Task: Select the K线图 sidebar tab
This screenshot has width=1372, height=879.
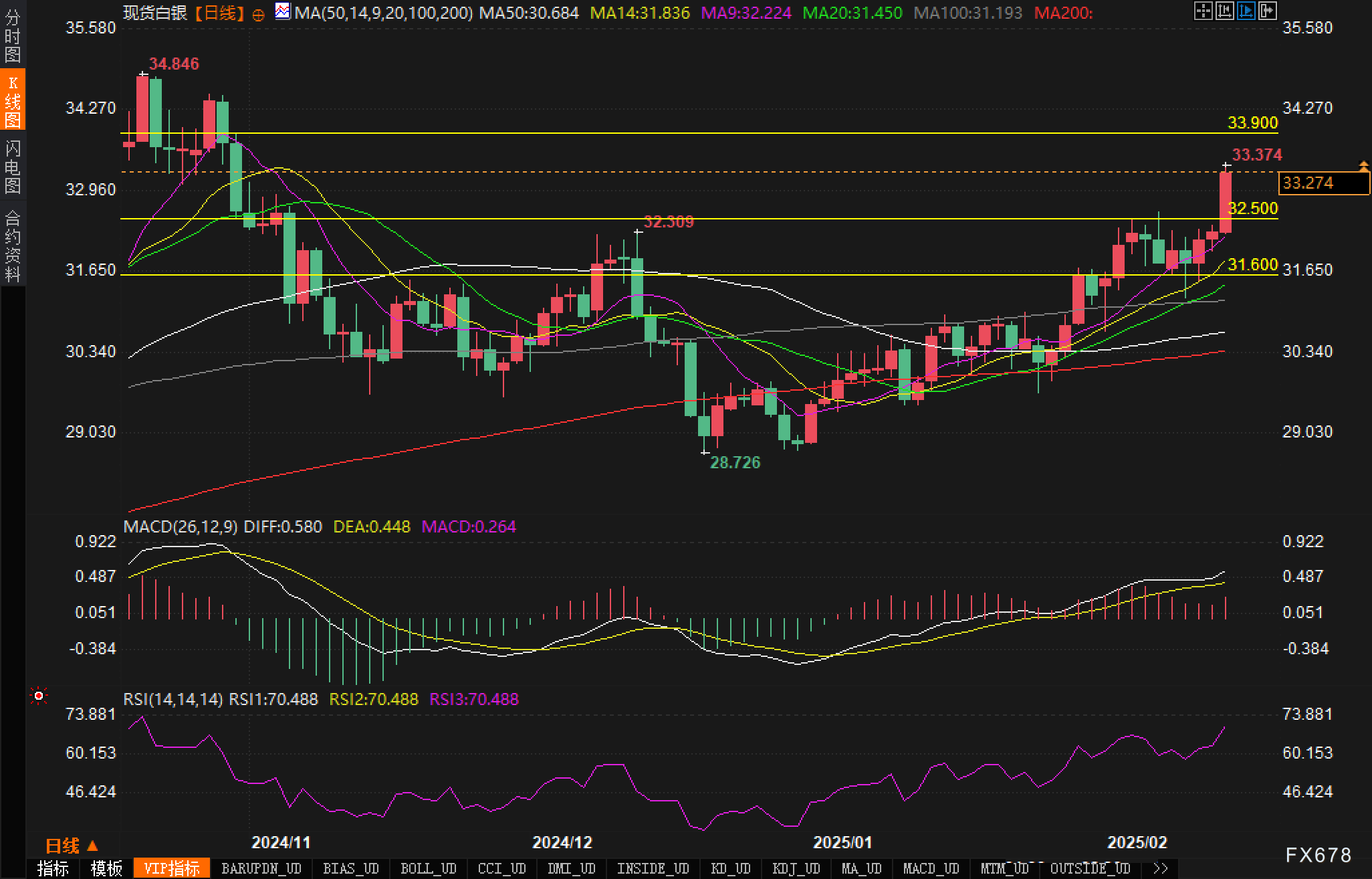Action: (x=12, y=100)
